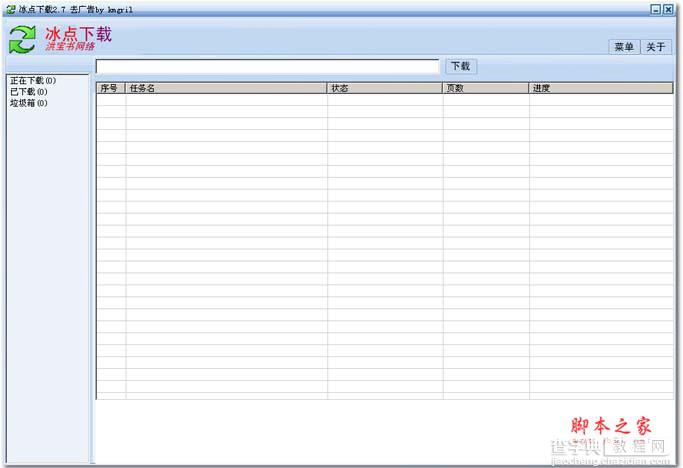Viewport: 683px width, 468px height.
Task: Sort by the 页数 column header
Action: tap(486, 88)
